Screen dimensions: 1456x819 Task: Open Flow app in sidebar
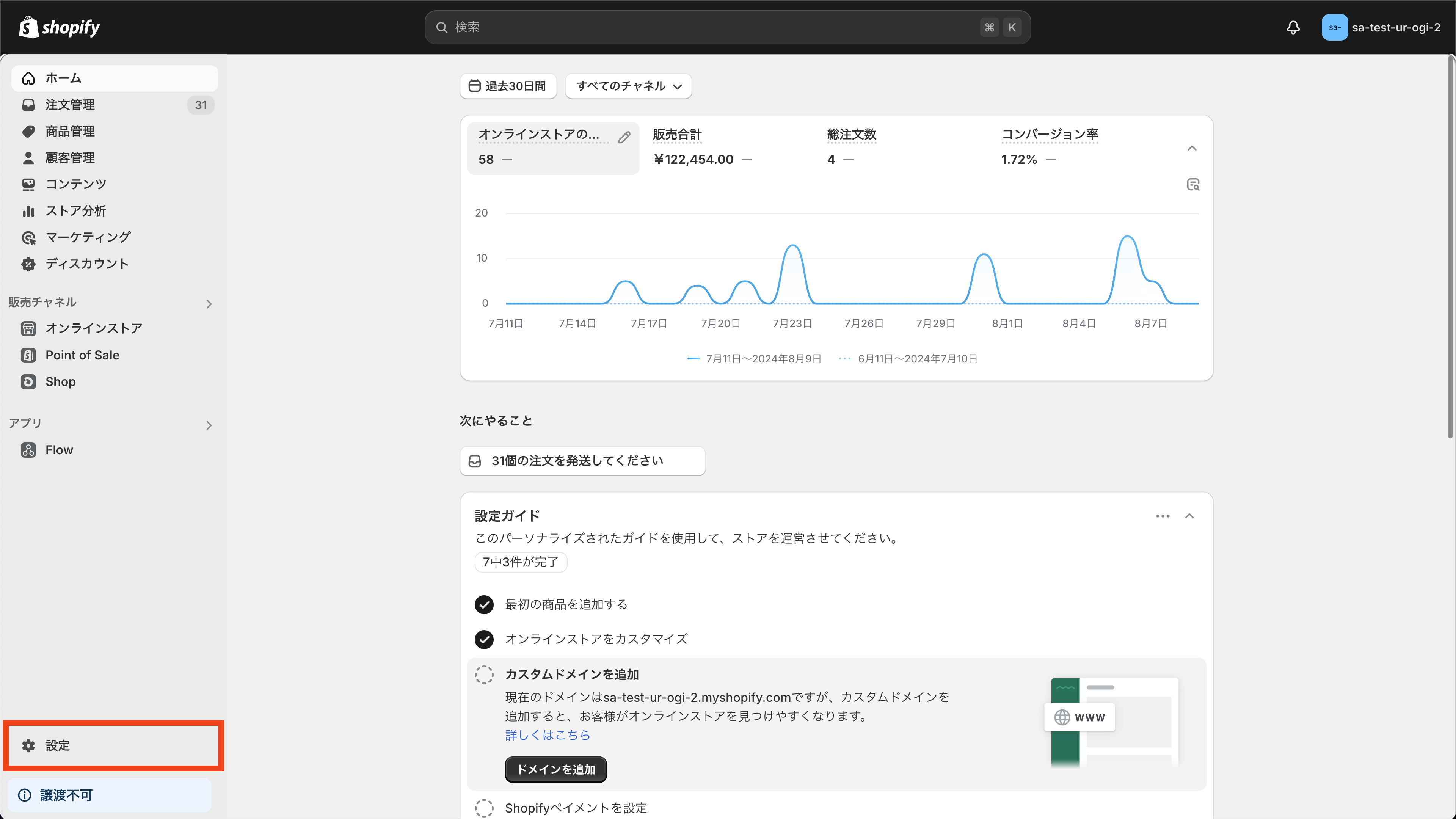click(x=59, y=450)
